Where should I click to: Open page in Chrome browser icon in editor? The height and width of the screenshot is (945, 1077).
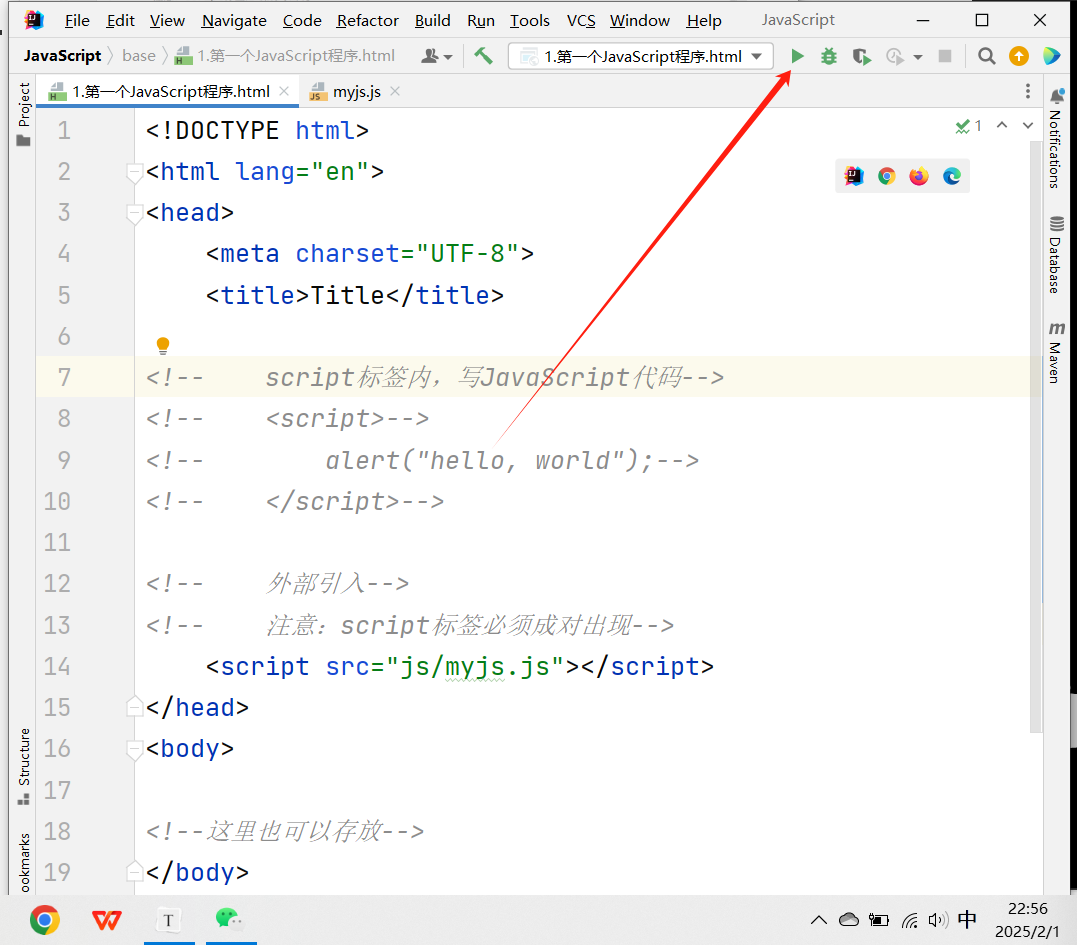tap(886, 177)
